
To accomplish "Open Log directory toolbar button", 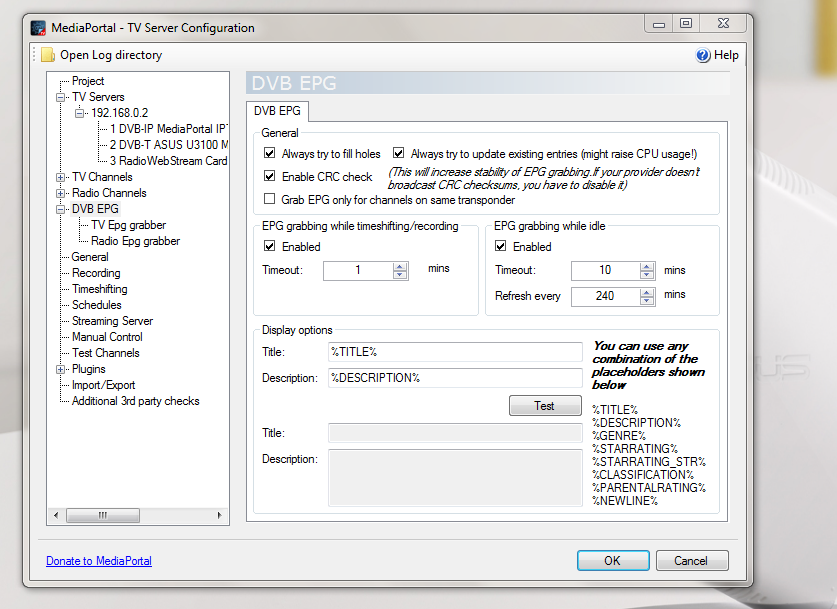I will [x=102, y=55].
